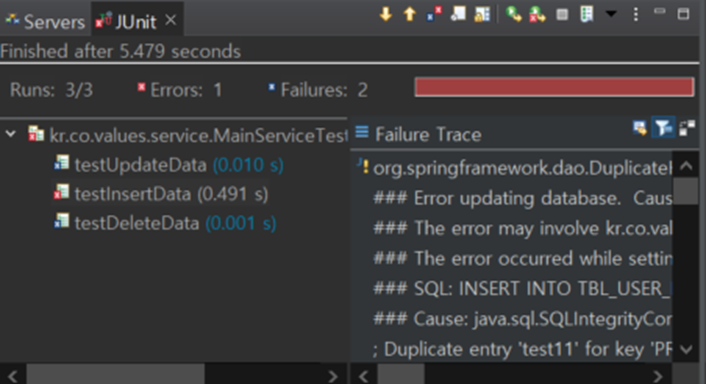Viewport: 706px width, 384px height.
Task: Click the exception warning icon in trace
Action: [x=363, y=166]
